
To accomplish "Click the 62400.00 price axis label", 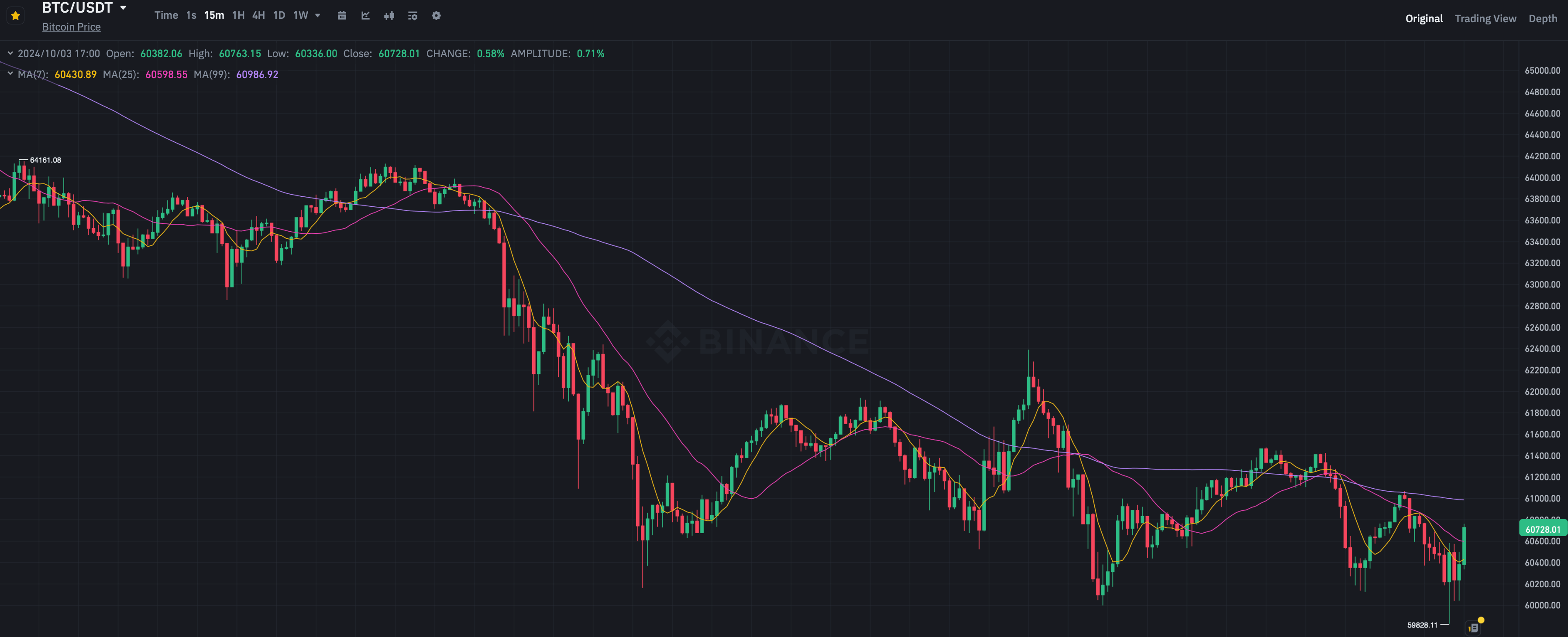I will click(x=1542, y=349).
